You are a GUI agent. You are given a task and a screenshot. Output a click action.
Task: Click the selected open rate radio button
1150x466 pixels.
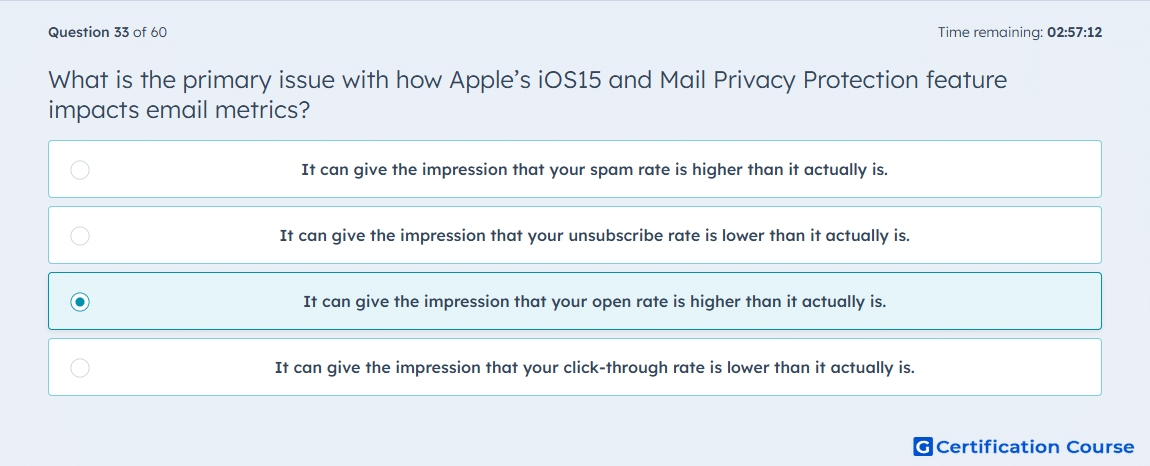pyautogui.click(x=80, y=302)
